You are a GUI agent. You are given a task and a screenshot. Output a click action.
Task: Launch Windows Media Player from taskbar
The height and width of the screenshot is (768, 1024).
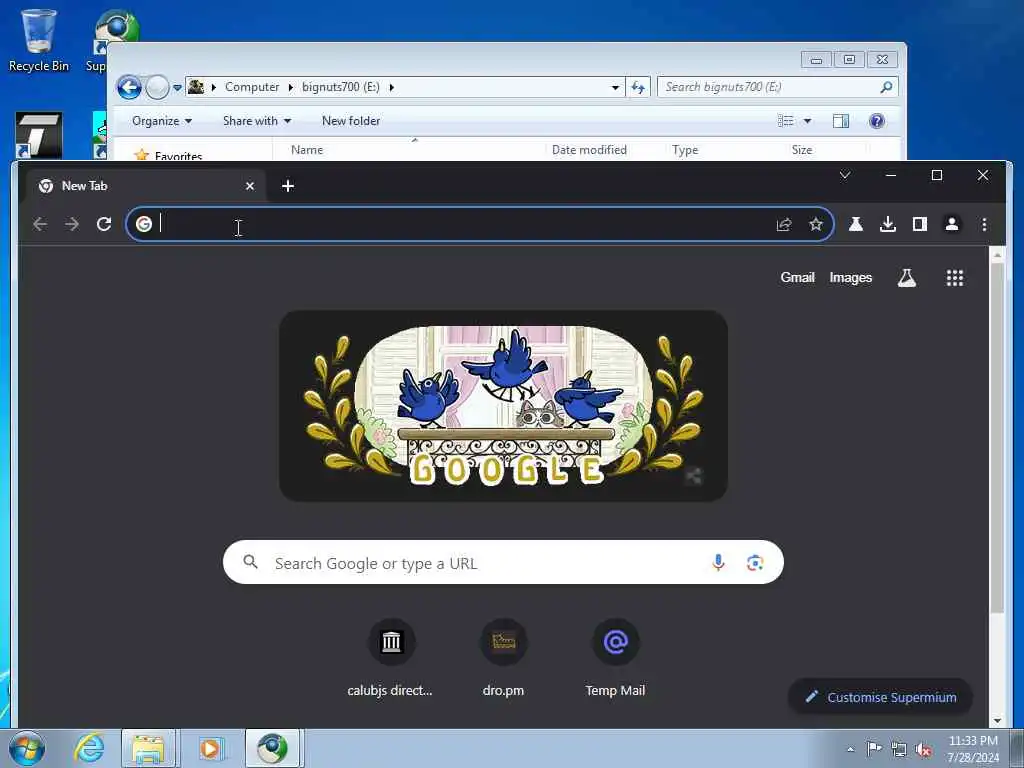pos(210,748)
